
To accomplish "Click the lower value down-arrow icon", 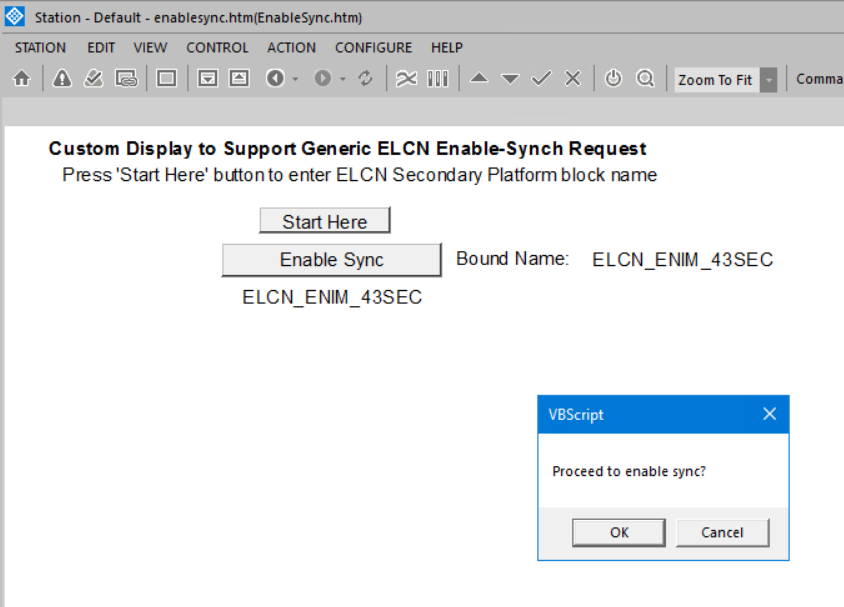I will [x=510, y=78].
